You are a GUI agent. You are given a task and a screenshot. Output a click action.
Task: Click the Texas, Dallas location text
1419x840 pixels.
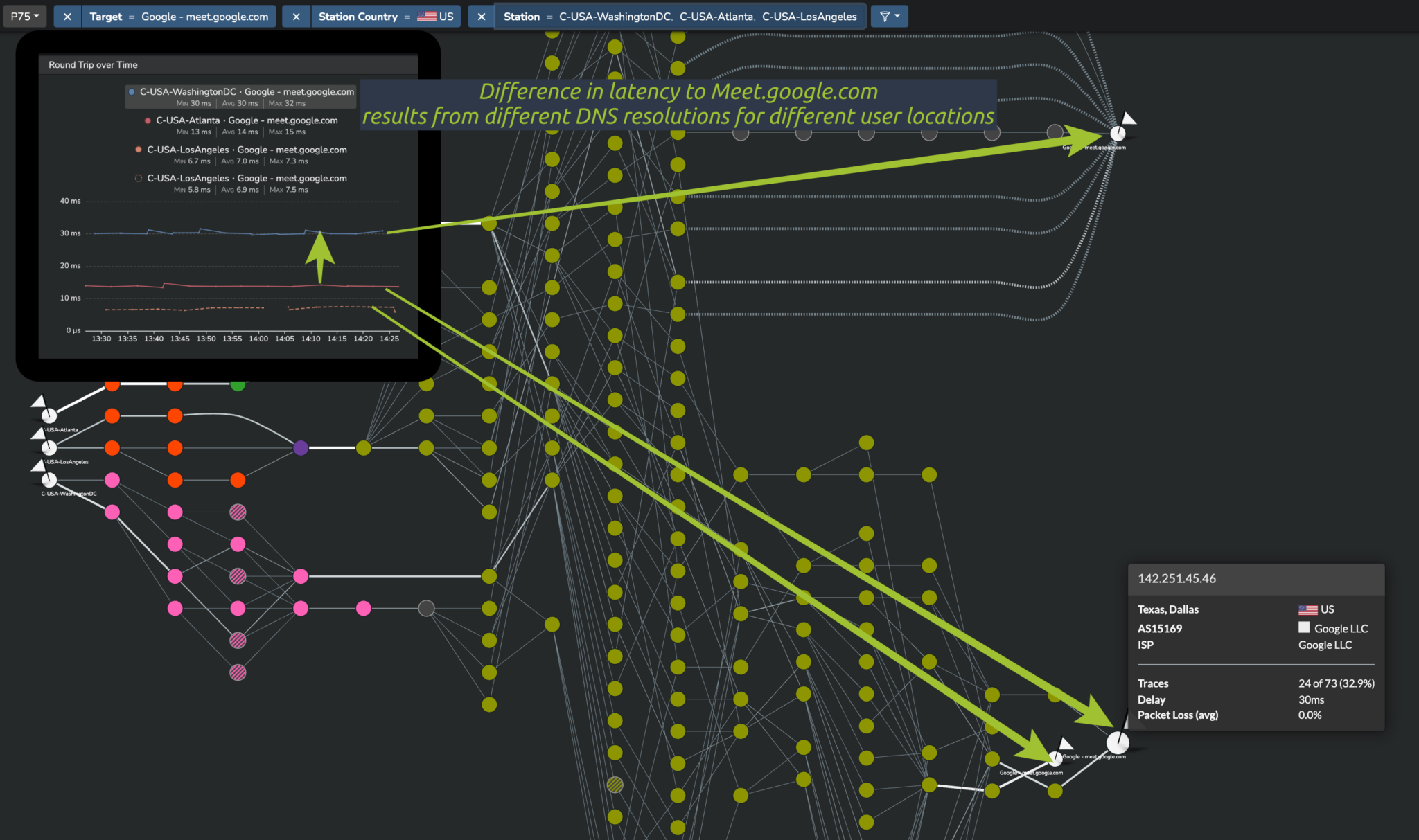pyautogui.click(x=1168, y=609)
